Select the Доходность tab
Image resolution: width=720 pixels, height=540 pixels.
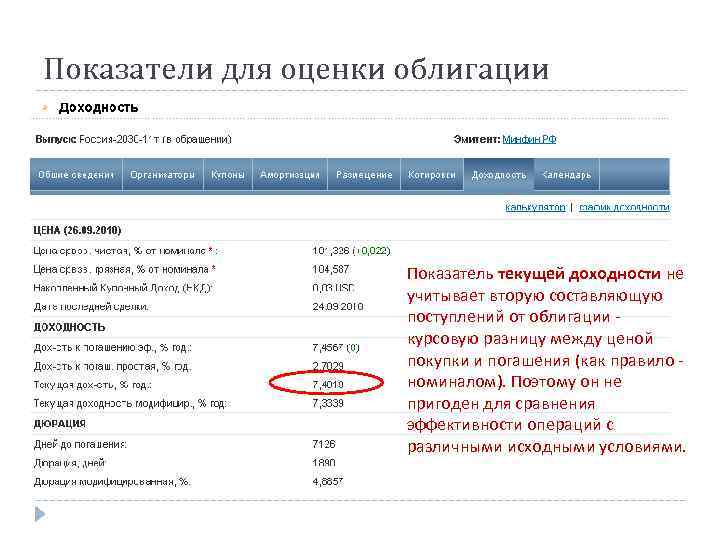(x=499, y=175)
